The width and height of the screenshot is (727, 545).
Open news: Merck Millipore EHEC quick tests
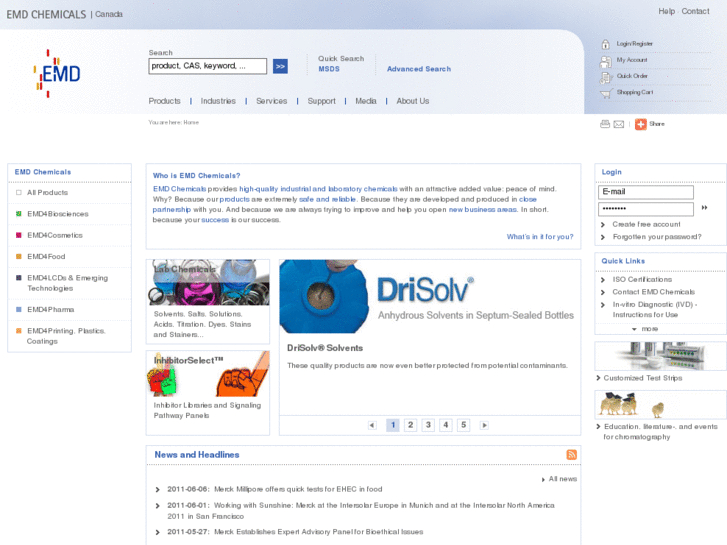(298, 489)
